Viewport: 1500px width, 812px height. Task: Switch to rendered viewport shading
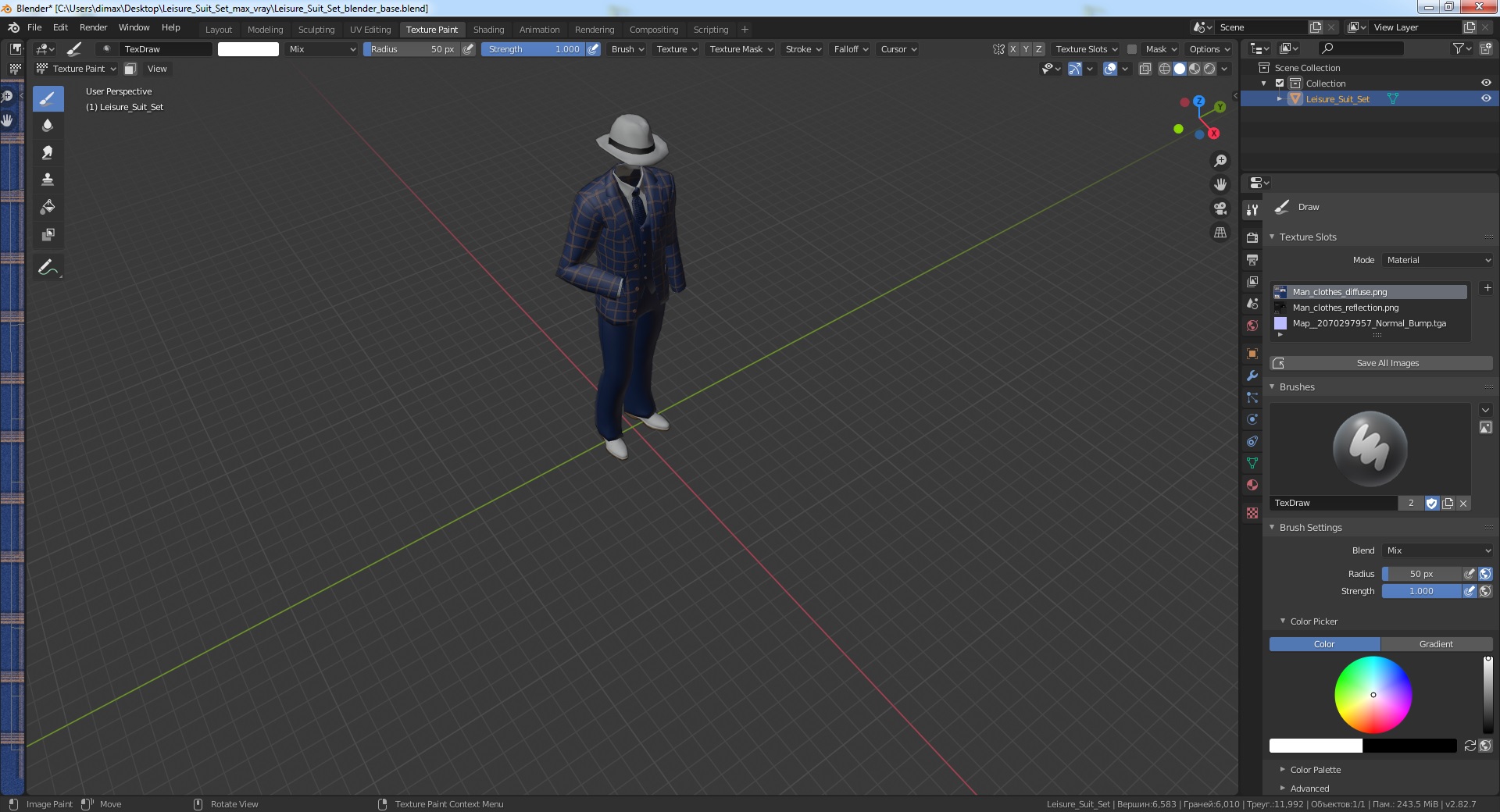1209,69
